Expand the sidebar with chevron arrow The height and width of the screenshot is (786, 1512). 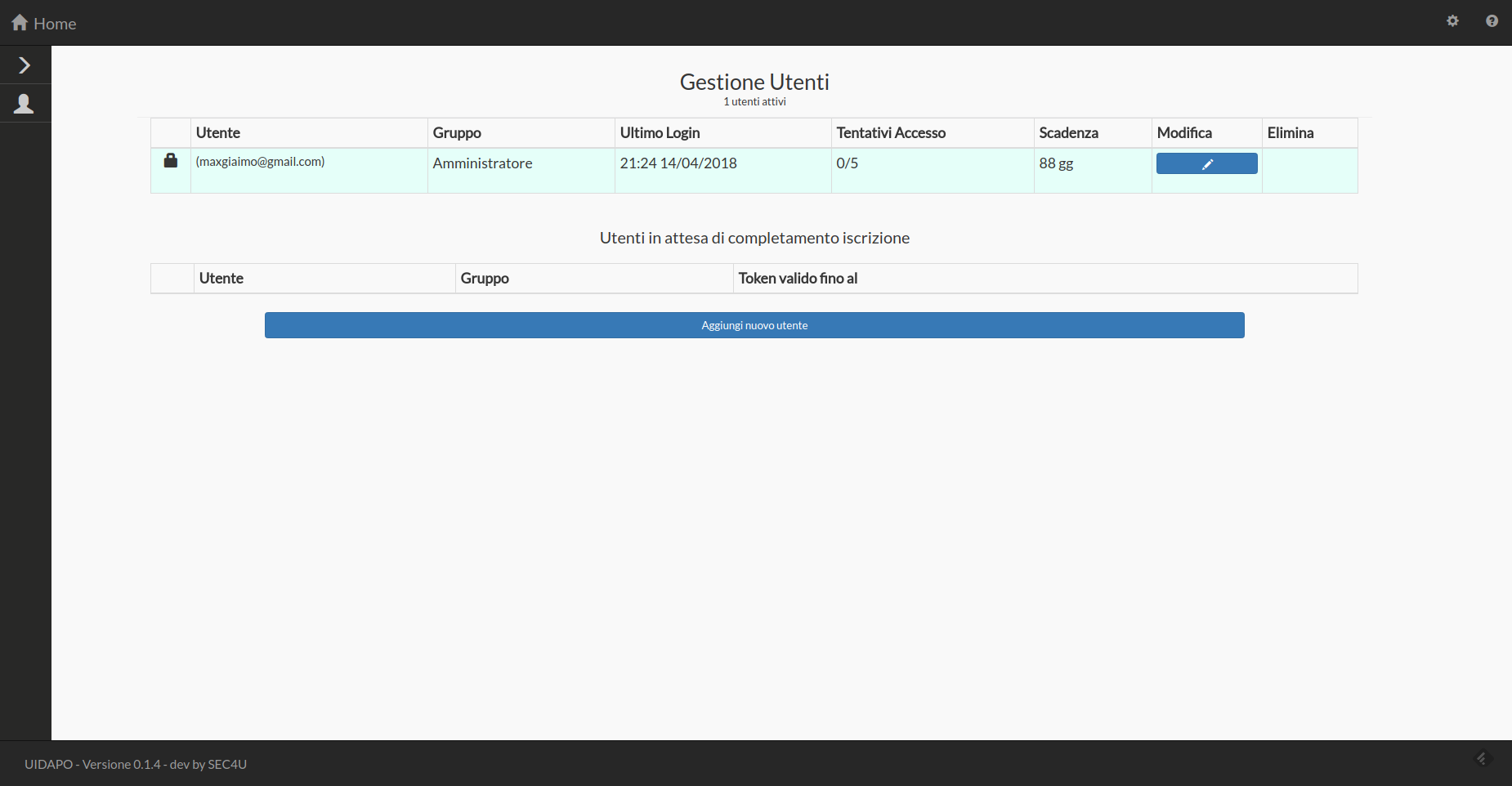tap(25, 65)
